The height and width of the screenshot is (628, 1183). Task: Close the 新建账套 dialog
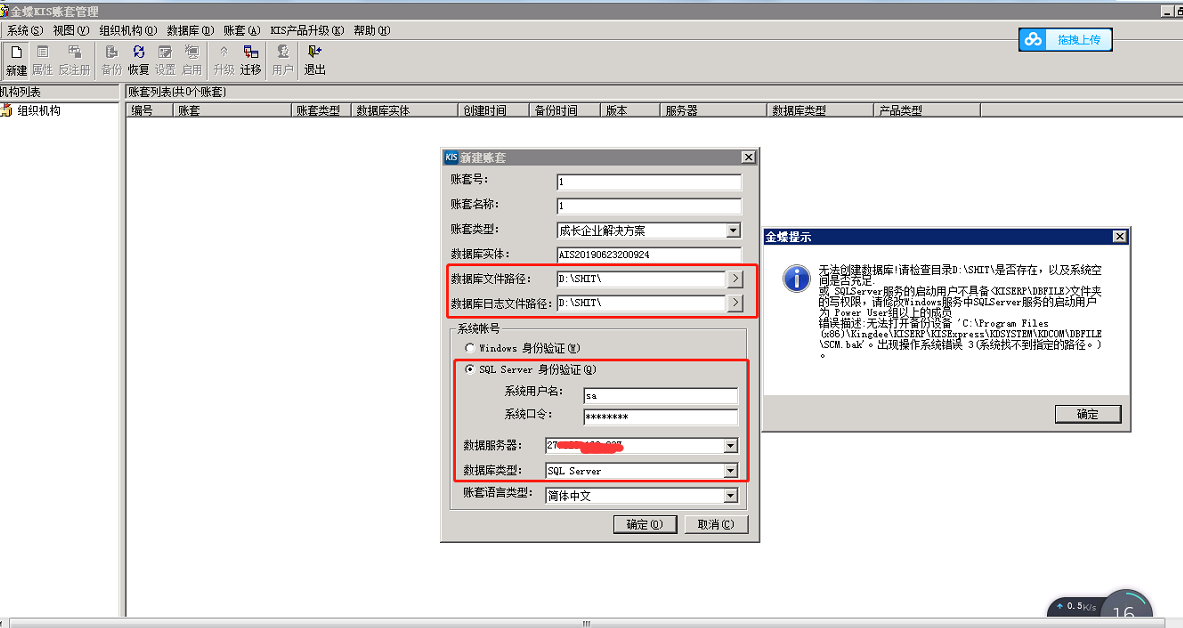(x=748, y=157)
